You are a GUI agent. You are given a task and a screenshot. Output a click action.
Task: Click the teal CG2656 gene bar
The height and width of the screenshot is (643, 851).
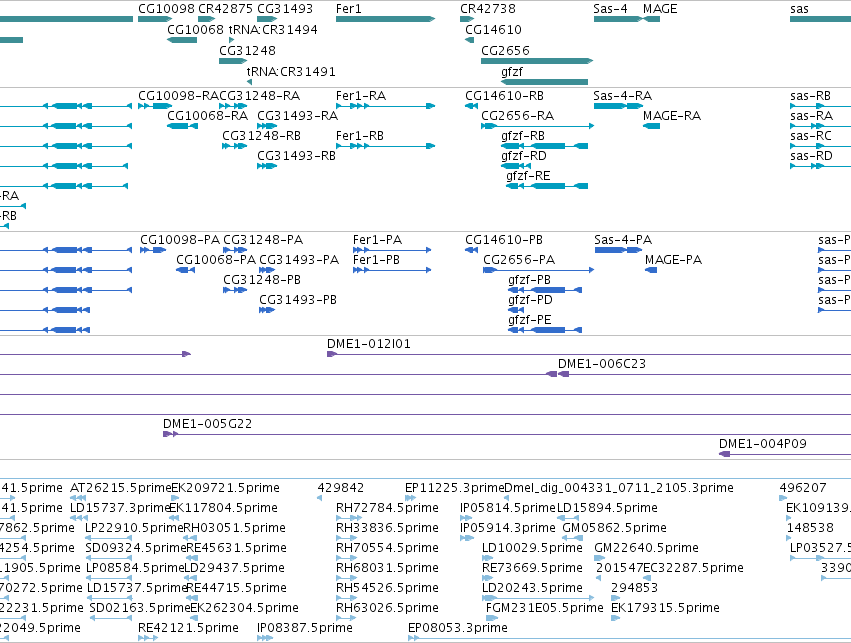(537, 61)
